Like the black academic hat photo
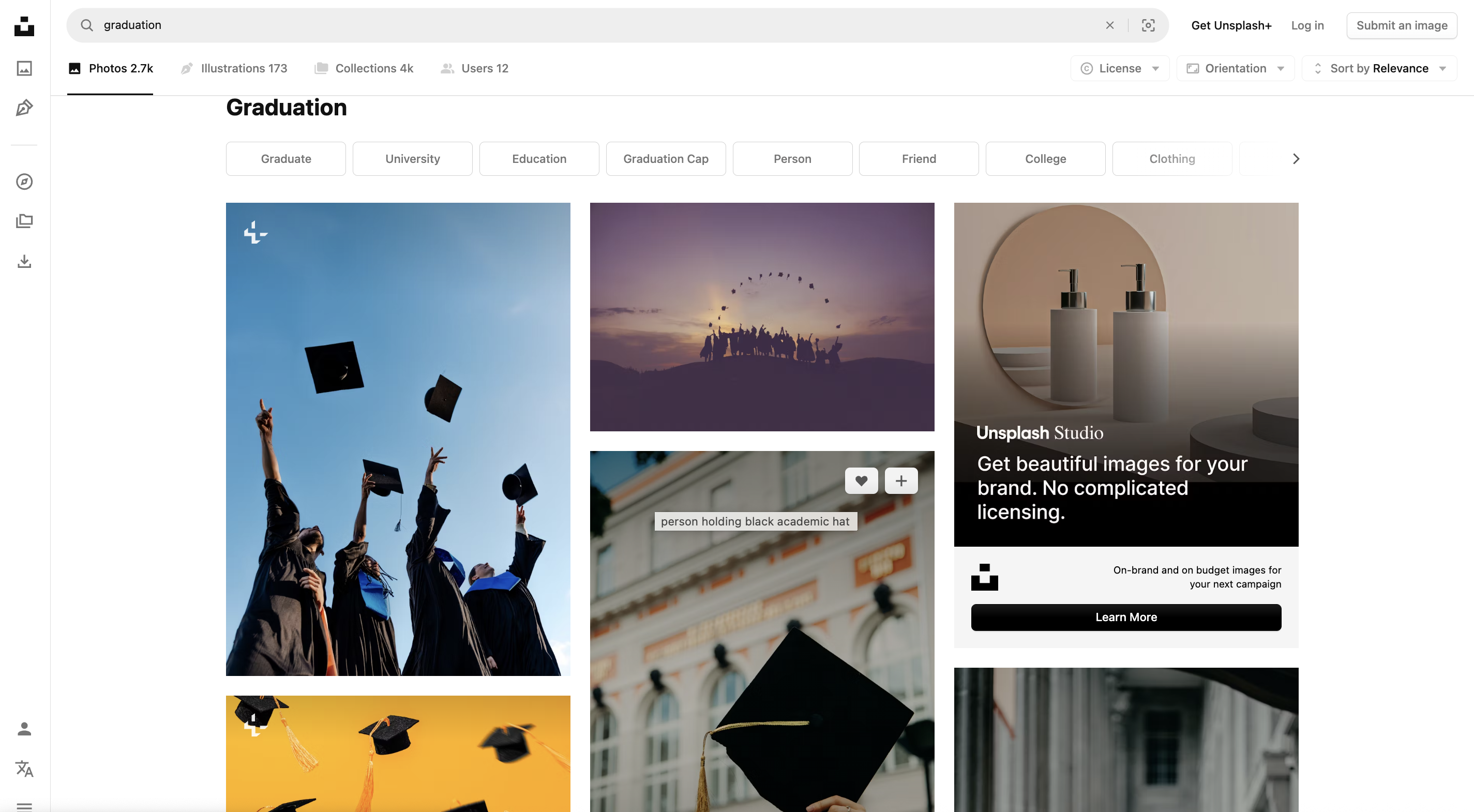Viewport: 1474px width, 812px height. [x=861, y=480]
